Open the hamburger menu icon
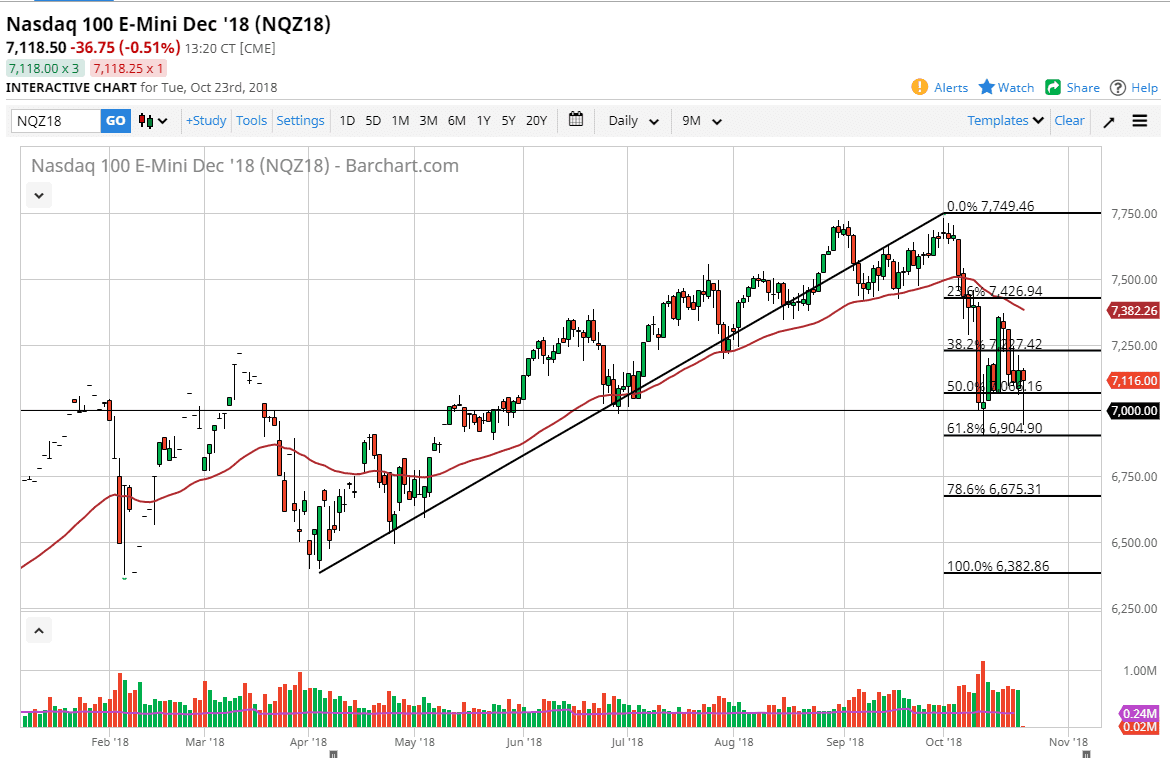 (1139, 120)
